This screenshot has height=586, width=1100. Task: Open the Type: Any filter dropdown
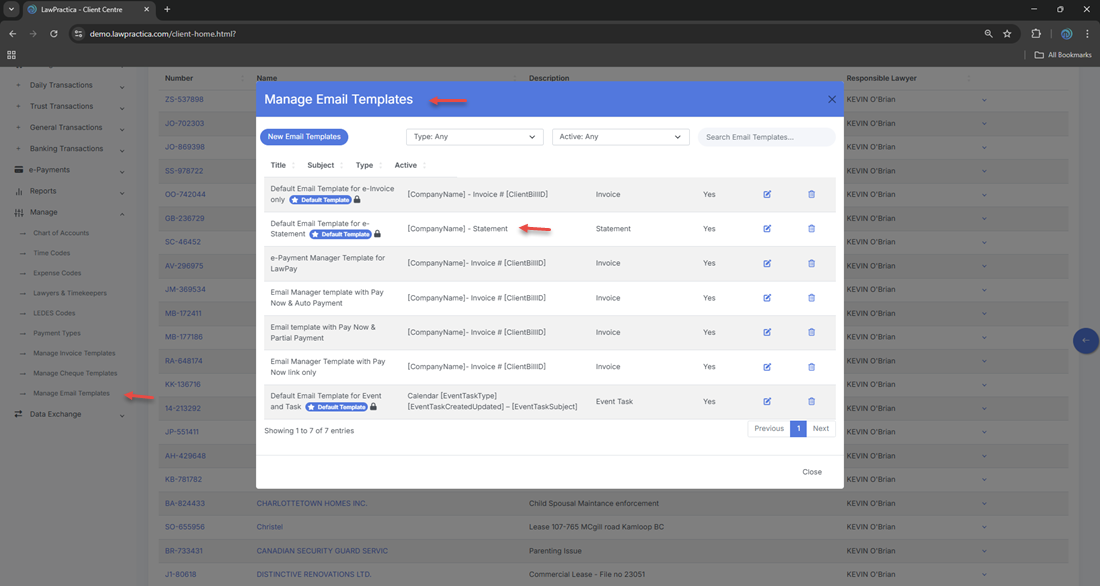[475, 137]
